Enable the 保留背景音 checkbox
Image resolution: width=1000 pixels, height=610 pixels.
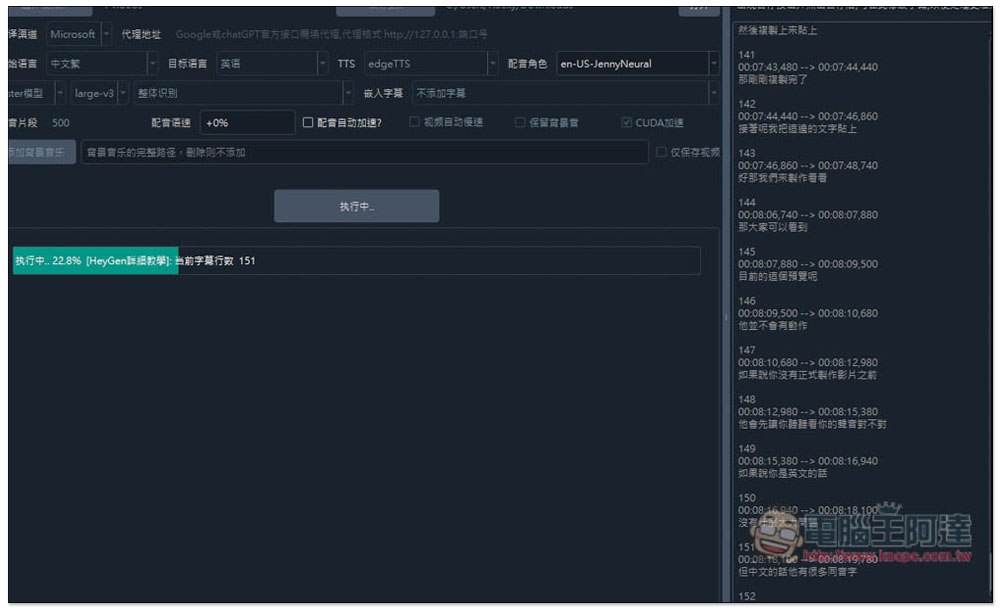pos(520,123)
